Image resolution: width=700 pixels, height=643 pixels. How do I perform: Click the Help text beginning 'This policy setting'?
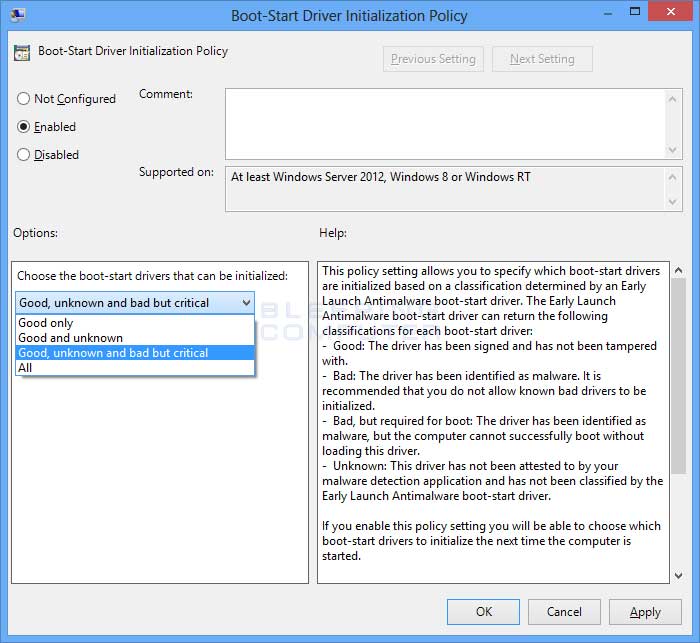(x=492, y=413)
